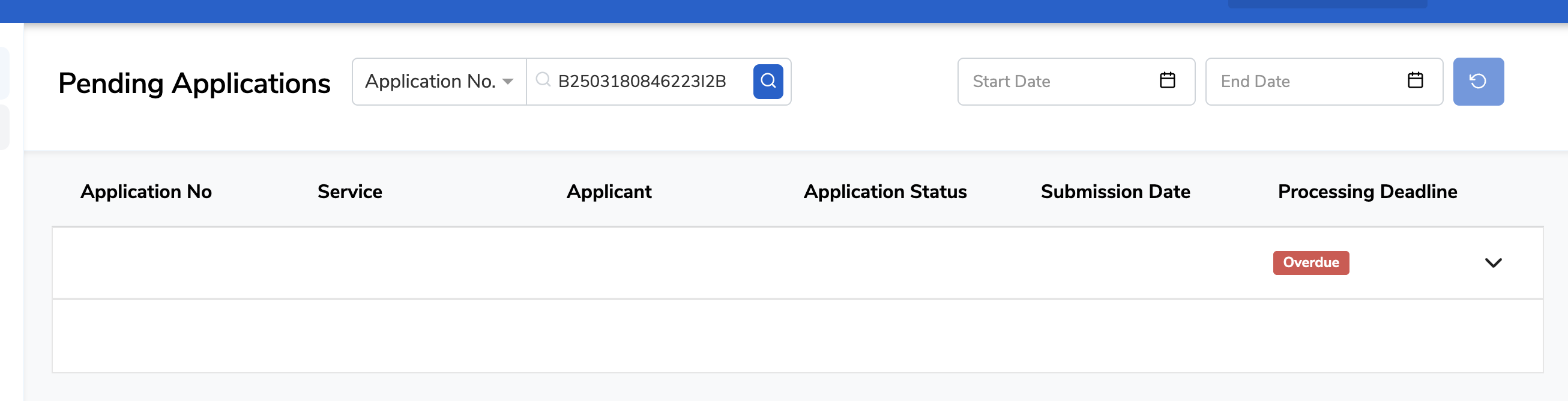The width and height of the screenshot is (1568, 401).
Task: Click the grey magnifier icon inside search field
Action: (x=542, y=80)
